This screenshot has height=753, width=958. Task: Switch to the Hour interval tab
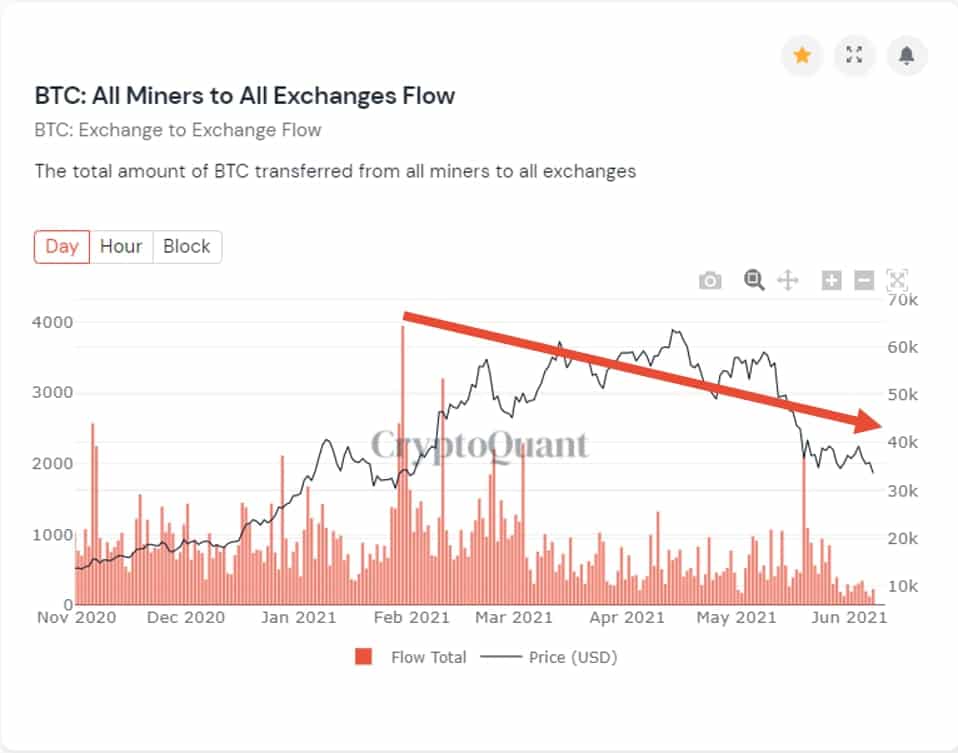click(x=121, y=246)
